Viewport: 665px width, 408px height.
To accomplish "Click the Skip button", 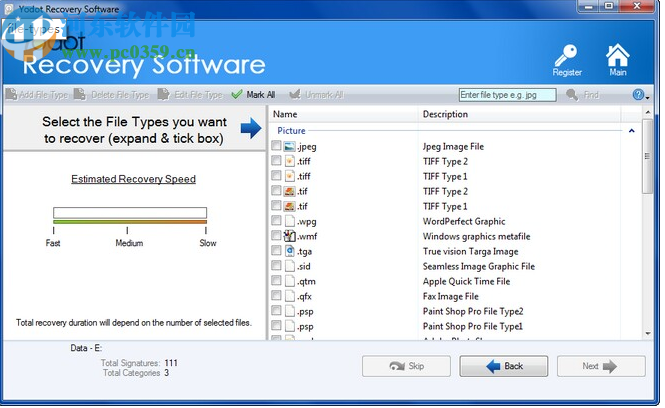I will point(406,366).
